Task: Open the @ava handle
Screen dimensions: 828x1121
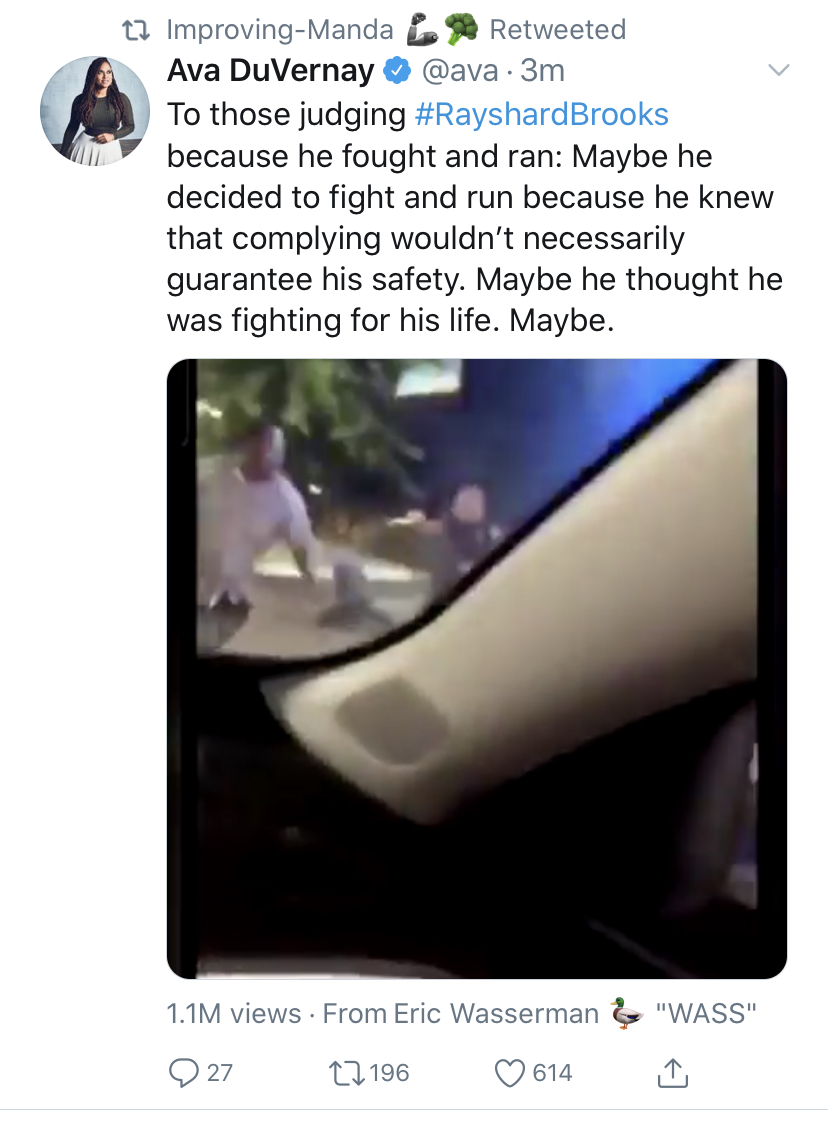Action: coord(460,70)
